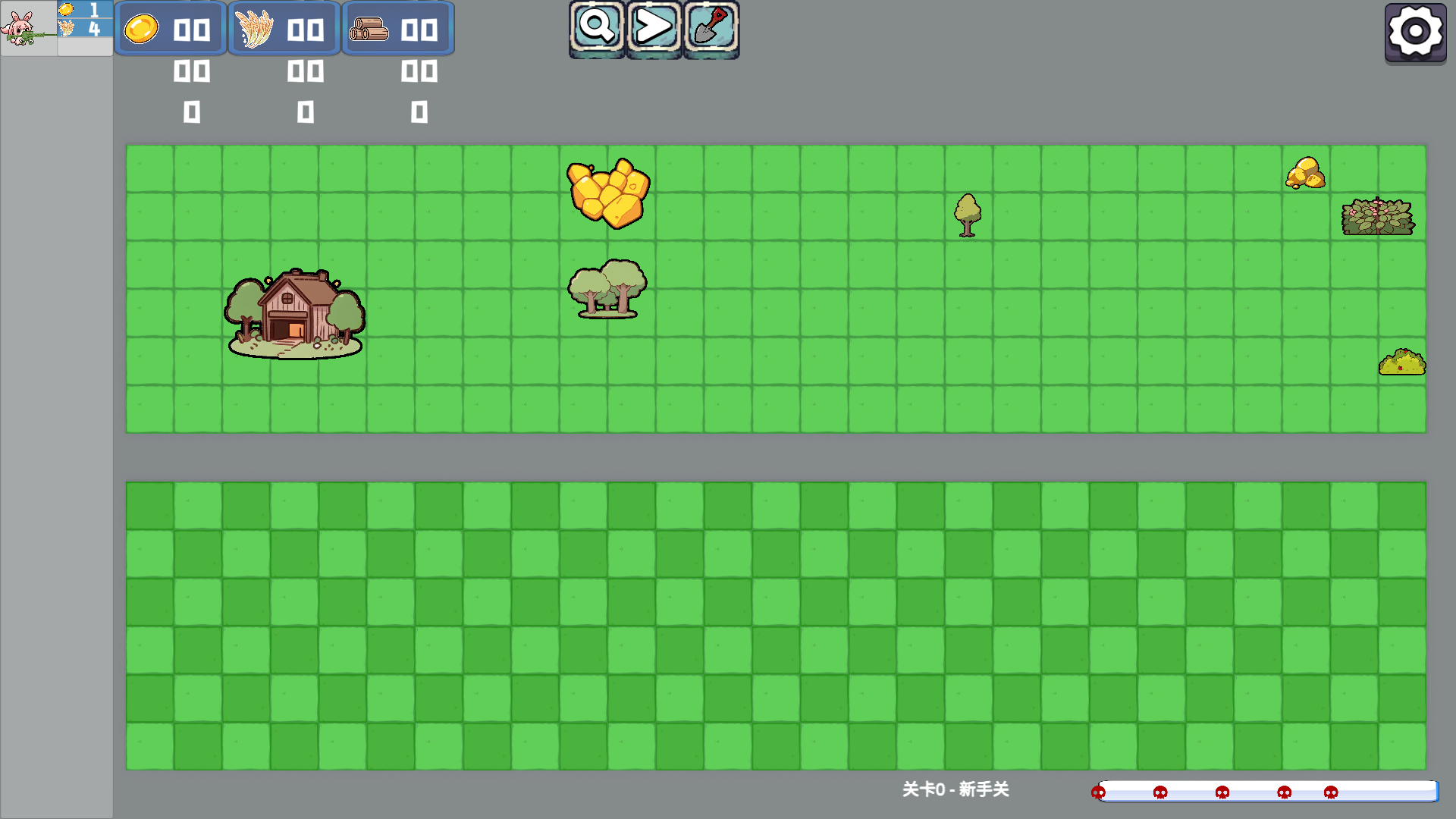Image resolution: width=1456 pixels, height=819 pixels.
Task: Click the third red skull wave marker
Action: coord(1222,792)
